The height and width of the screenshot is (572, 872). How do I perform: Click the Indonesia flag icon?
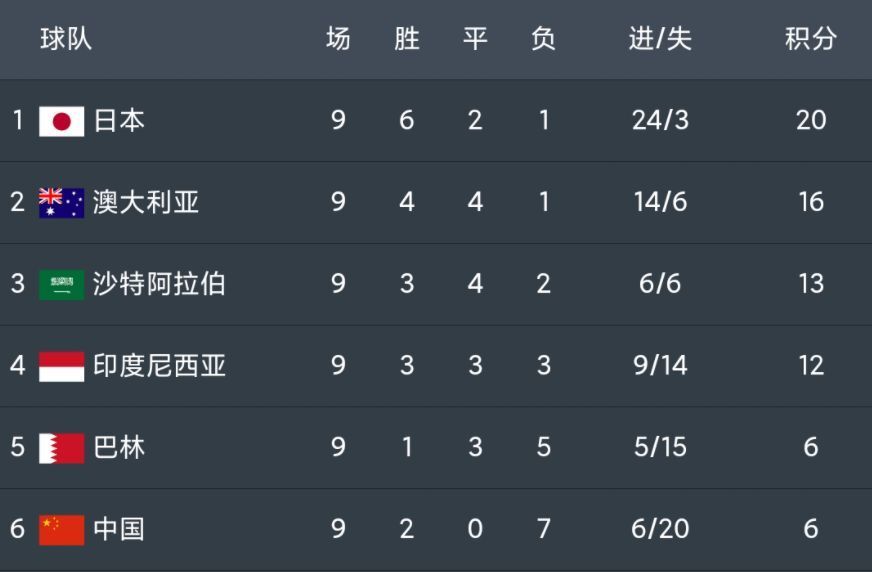pyautogui.click(x=62, y=366)
